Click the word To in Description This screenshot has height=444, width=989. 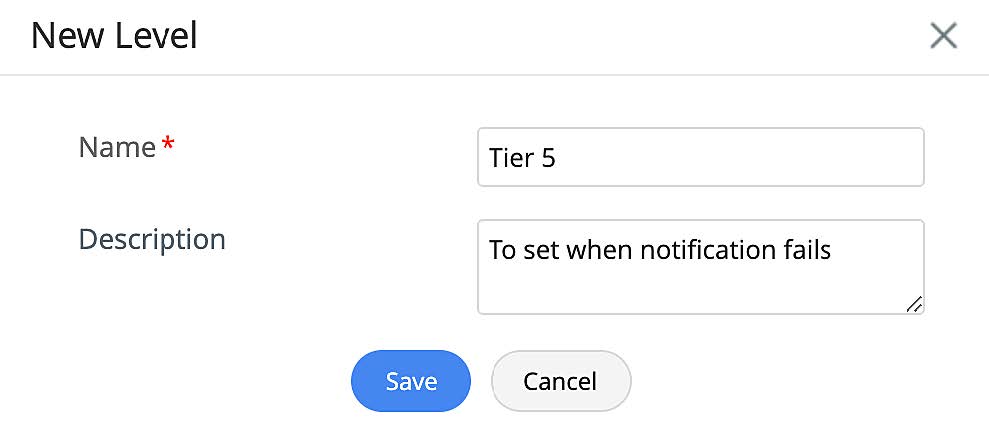502,249
